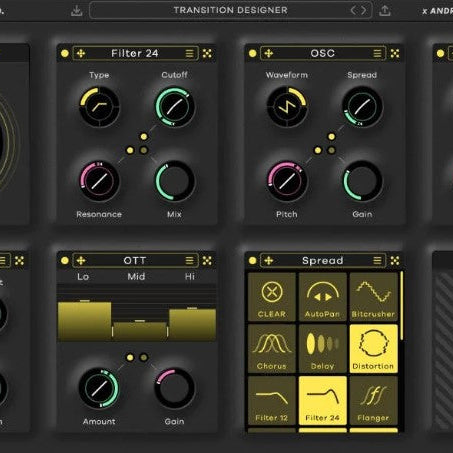Viewport: 453px width, 453px height.
Task: Toggle OTT module power dot
Action: coord(65,261)
